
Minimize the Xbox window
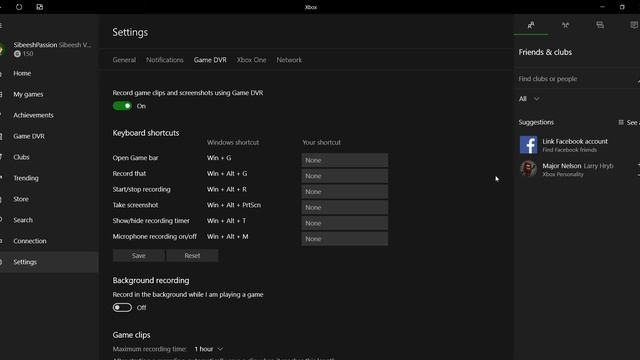point(602,7)
